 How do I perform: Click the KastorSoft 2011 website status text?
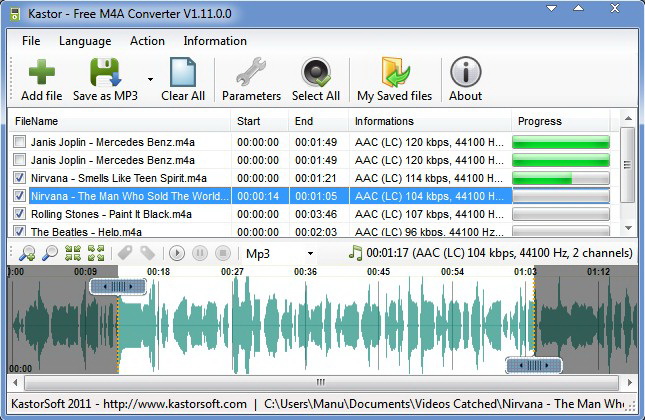[x=129, y=404]
